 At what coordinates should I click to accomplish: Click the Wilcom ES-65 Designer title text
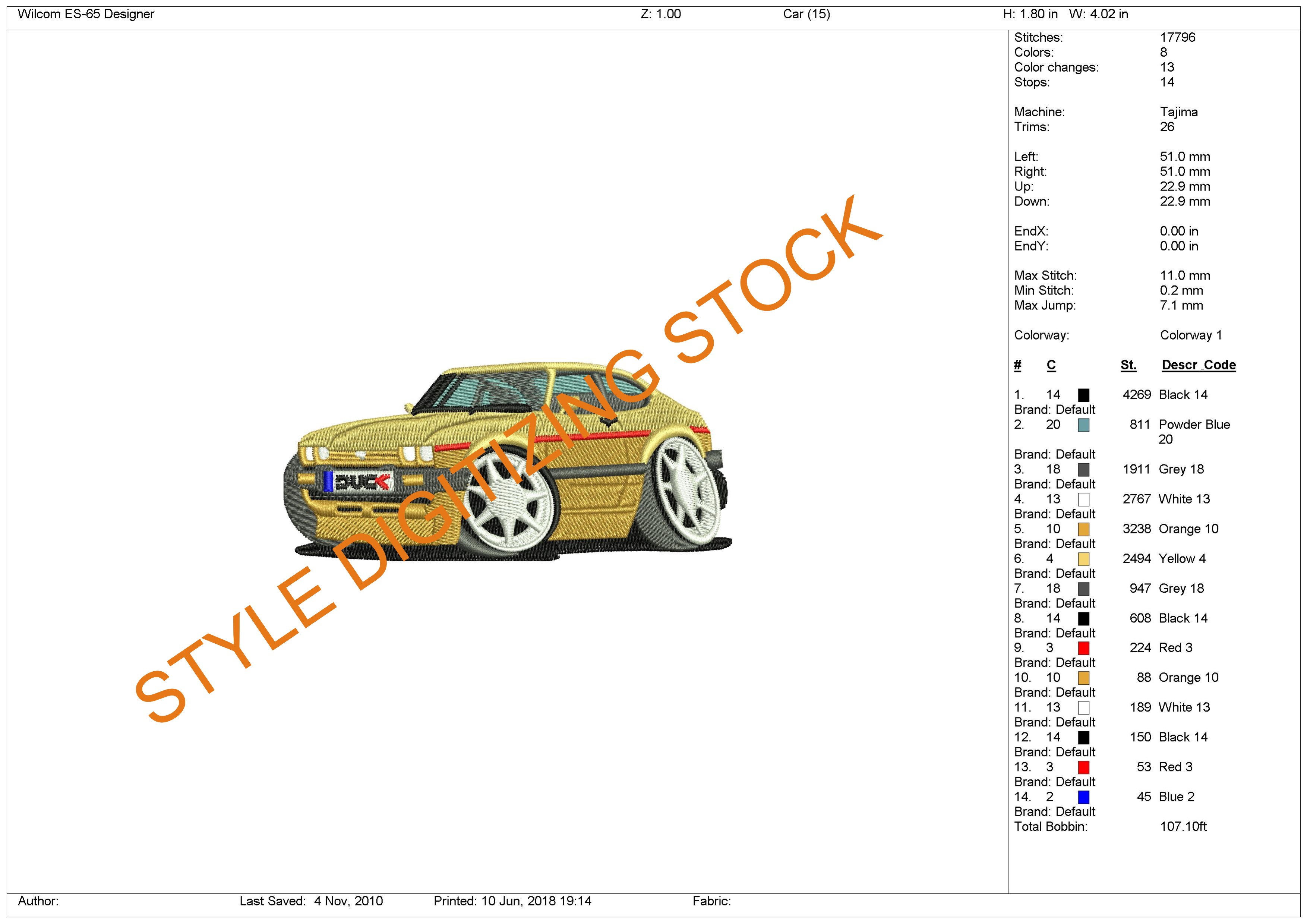pyautogui.click(x=86, y=14)
